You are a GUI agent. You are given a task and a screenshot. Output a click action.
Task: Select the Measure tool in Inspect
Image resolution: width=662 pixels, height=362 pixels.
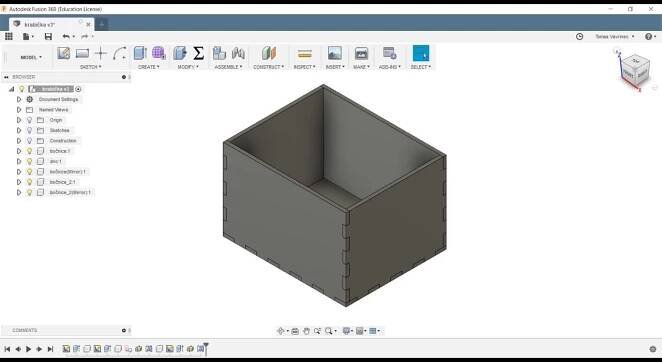pos(304,54)
